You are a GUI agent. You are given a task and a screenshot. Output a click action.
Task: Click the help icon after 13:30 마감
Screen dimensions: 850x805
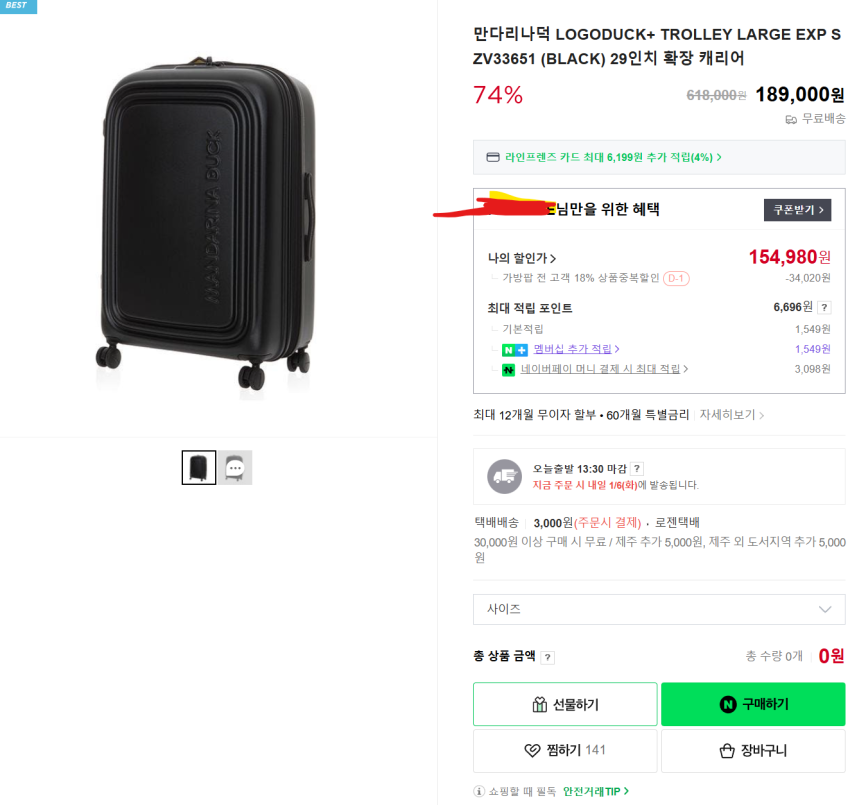637,468
